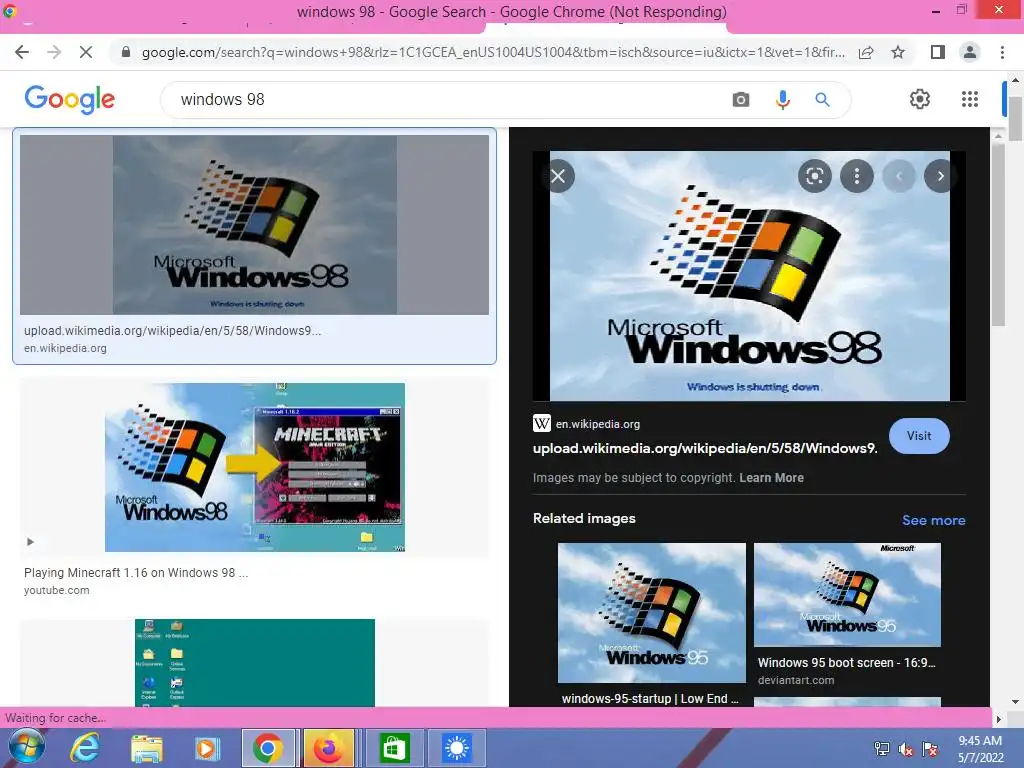Viewport: 1024px width, 768px height.
Task: Click Playing Minecraft 1.16 on Windows 98 title
Action: tap(136, 573)
